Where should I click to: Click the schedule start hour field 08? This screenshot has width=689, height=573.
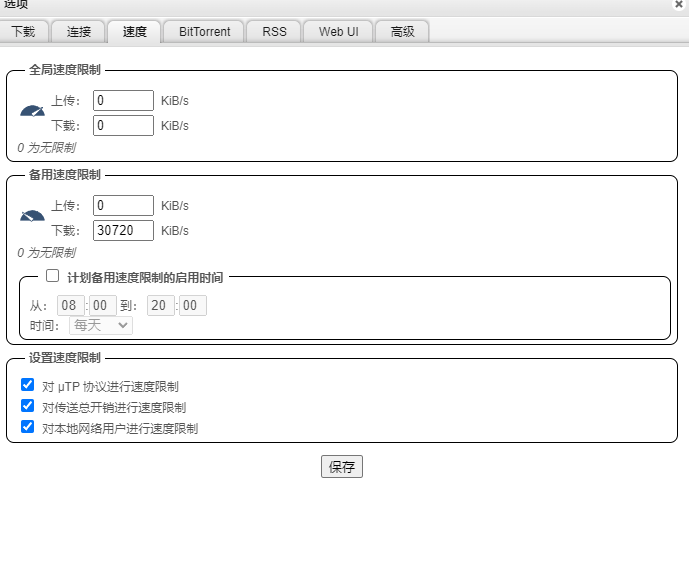(70, 305)
